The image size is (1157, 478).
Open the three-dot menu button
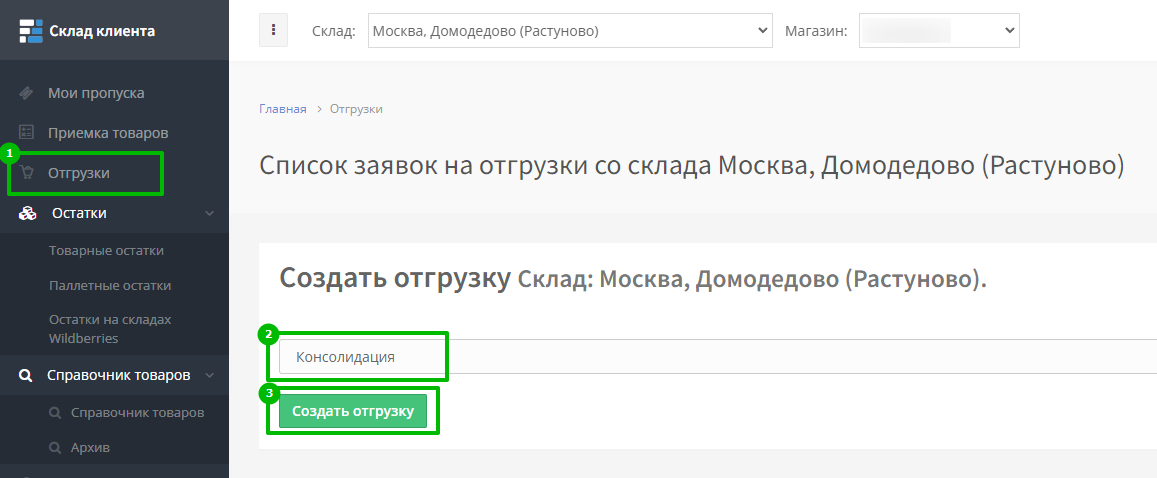coord(273,30)
